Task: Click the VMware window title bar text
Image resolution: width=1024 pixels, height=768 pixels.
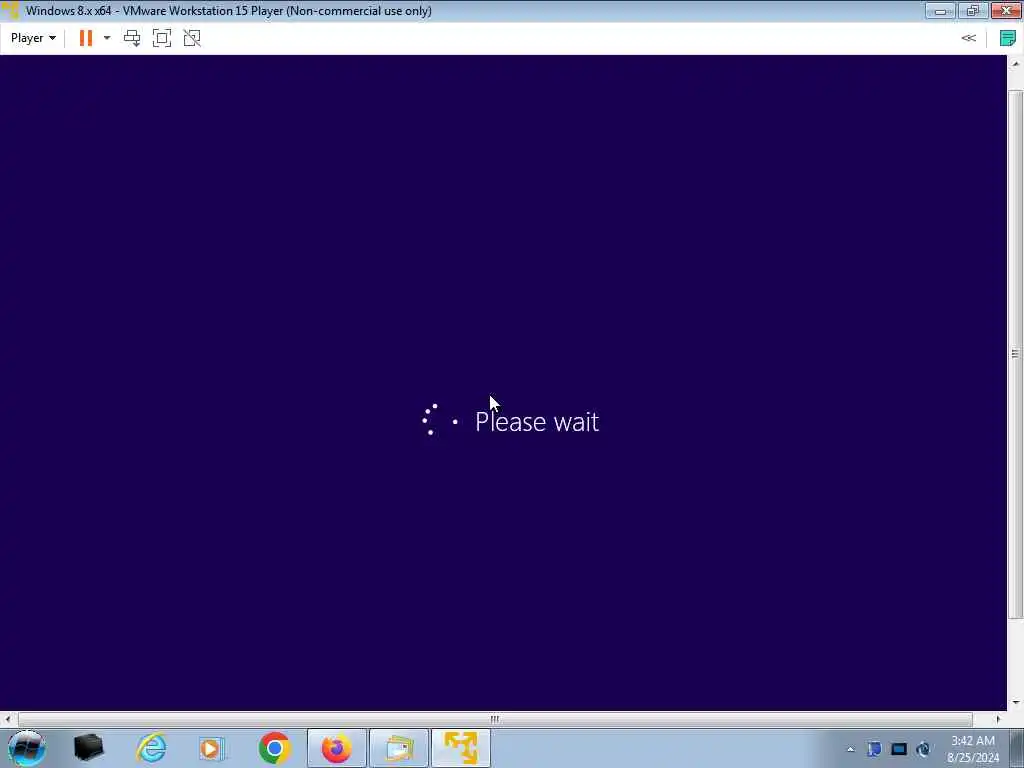Action: click(x=229, y=11)
